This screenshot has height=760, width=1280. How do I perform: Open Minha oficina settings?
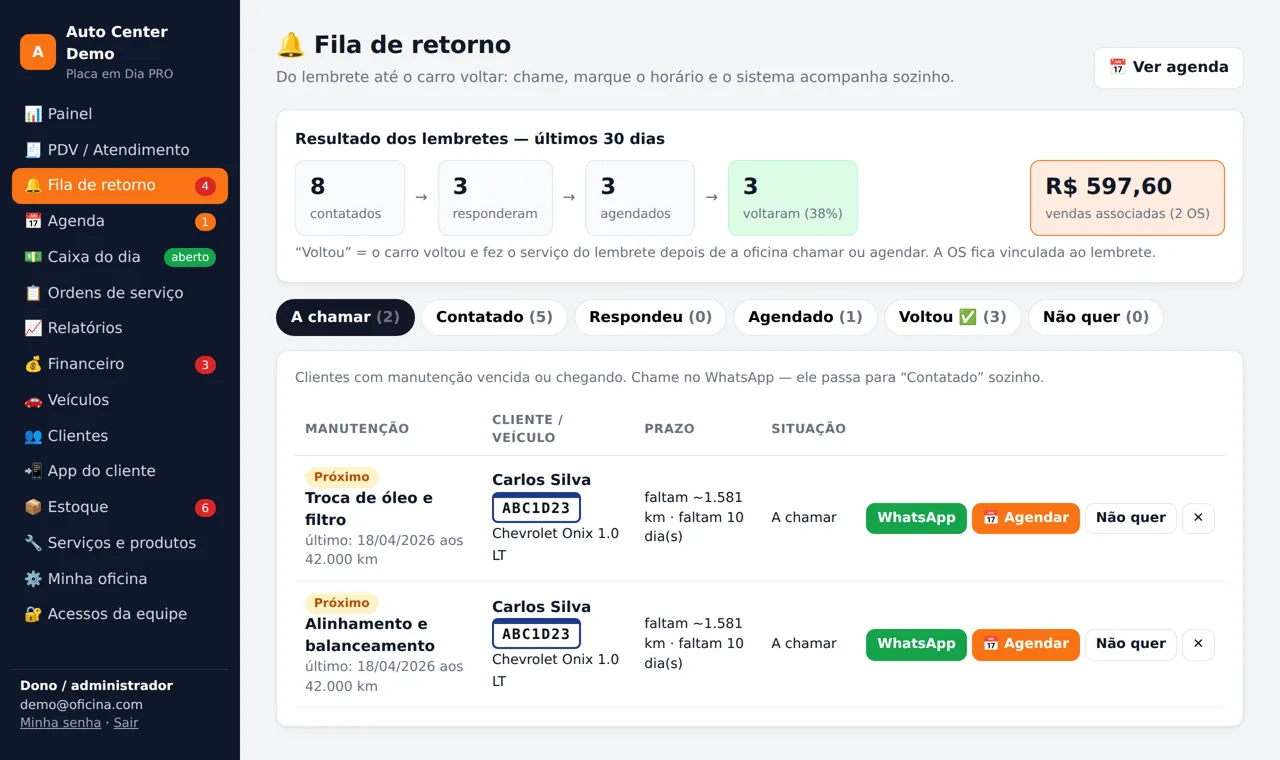[x=120, y=579]
